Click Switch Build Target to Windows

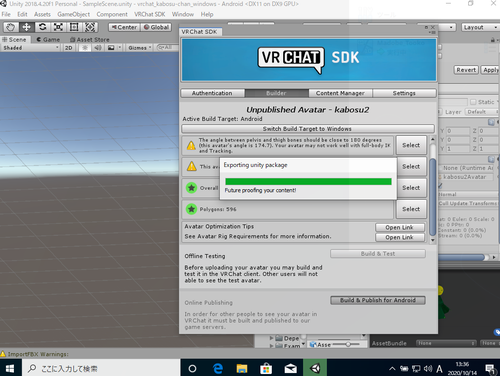pos(308,129)
